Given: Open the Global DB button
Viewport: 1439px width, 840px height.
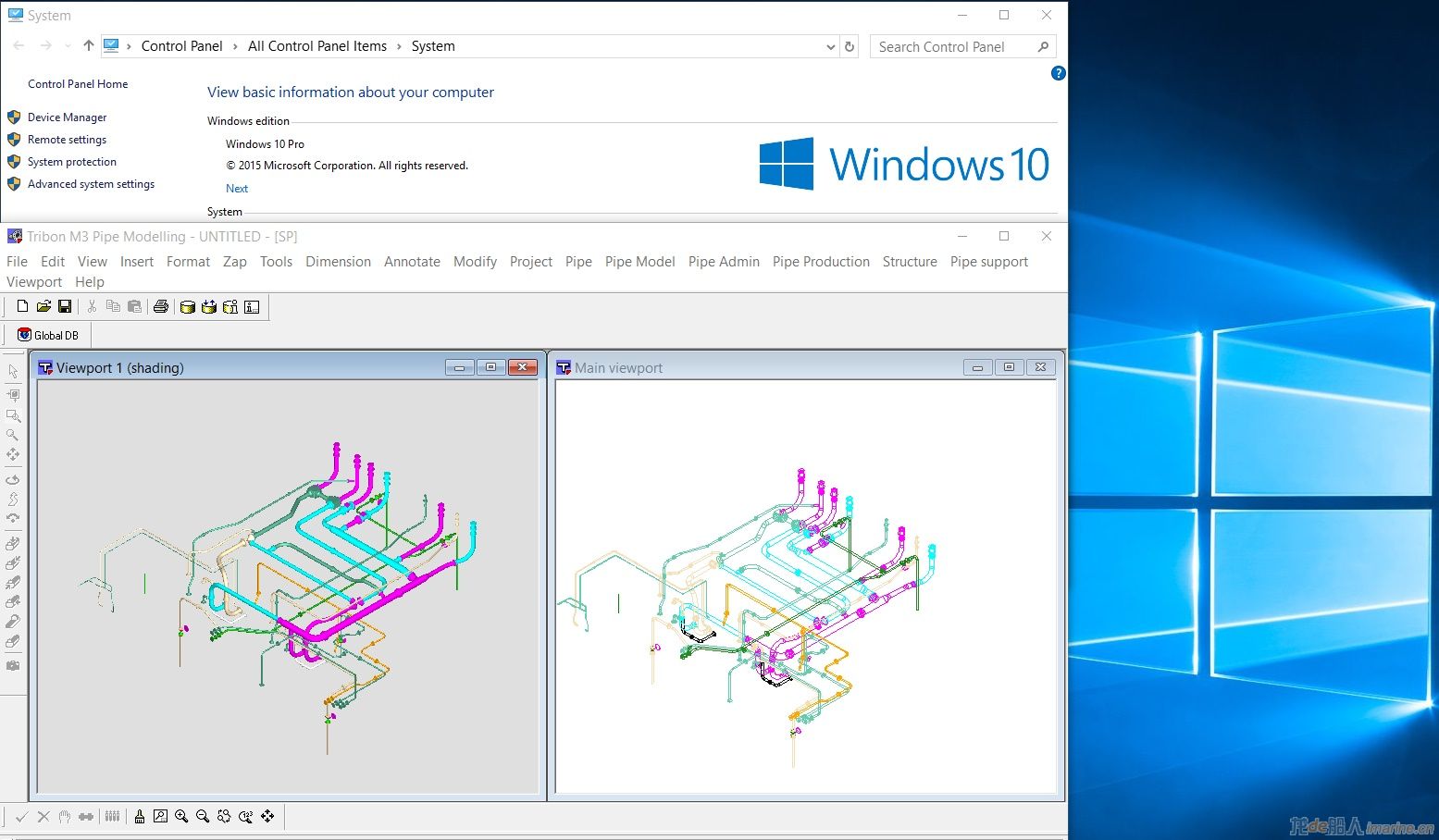Looking at the screenshot, I should 48,335.
